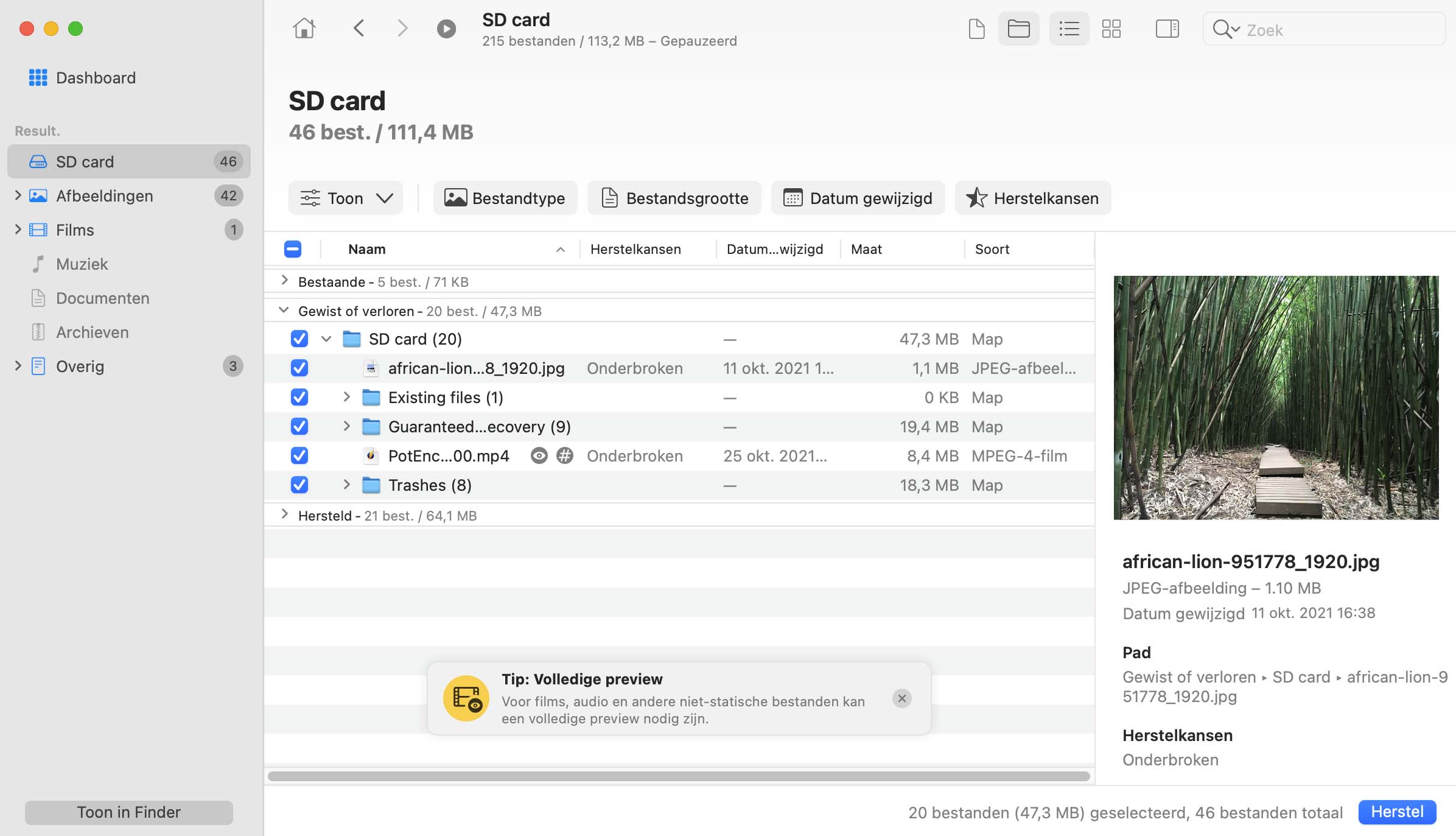
Task: Uncheck african-lion jpg file checkbox
Action: 299,368
